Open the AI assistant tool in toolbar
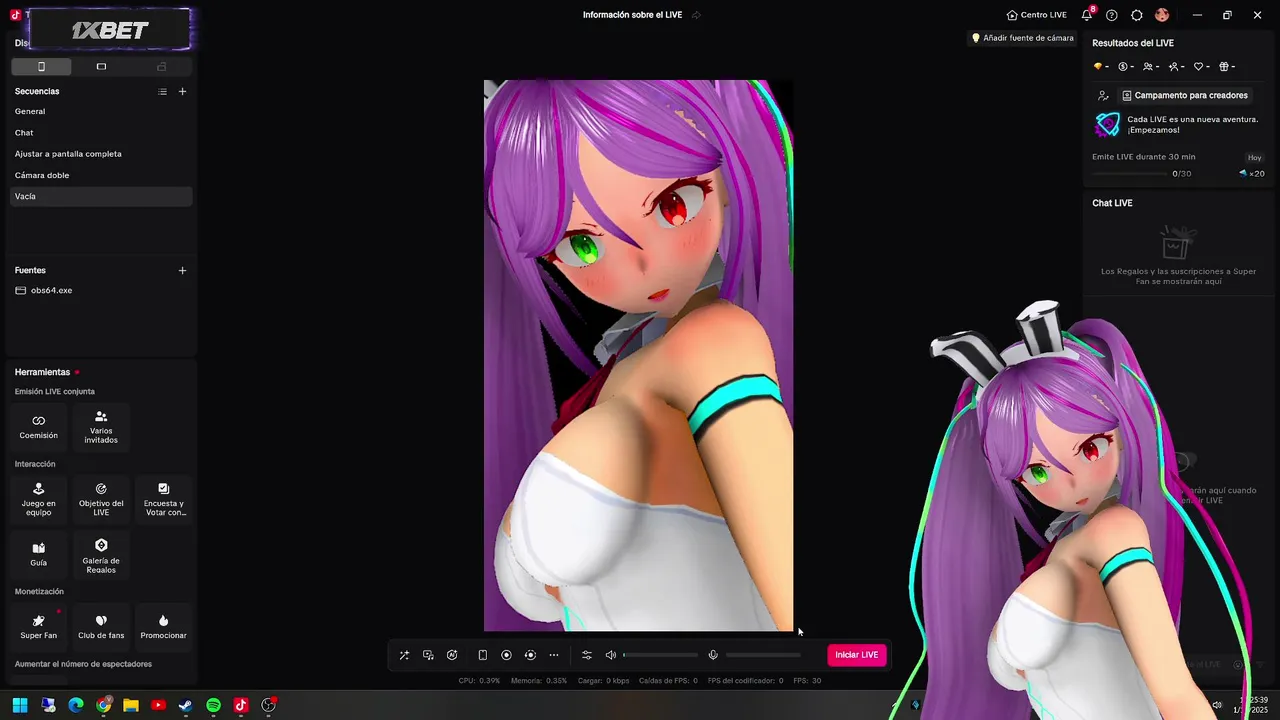1280x720 pixels. point(452,655)
